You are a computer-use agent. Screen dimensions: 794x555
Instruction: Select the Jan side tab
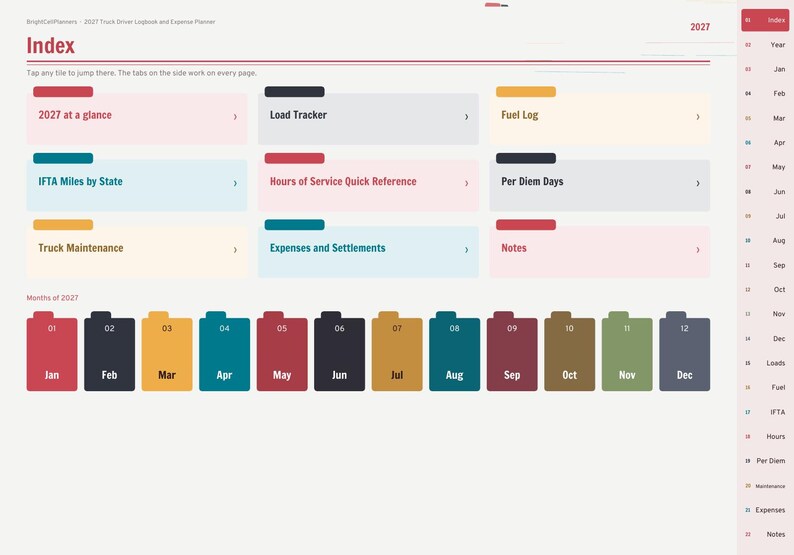tap(765, 69)
